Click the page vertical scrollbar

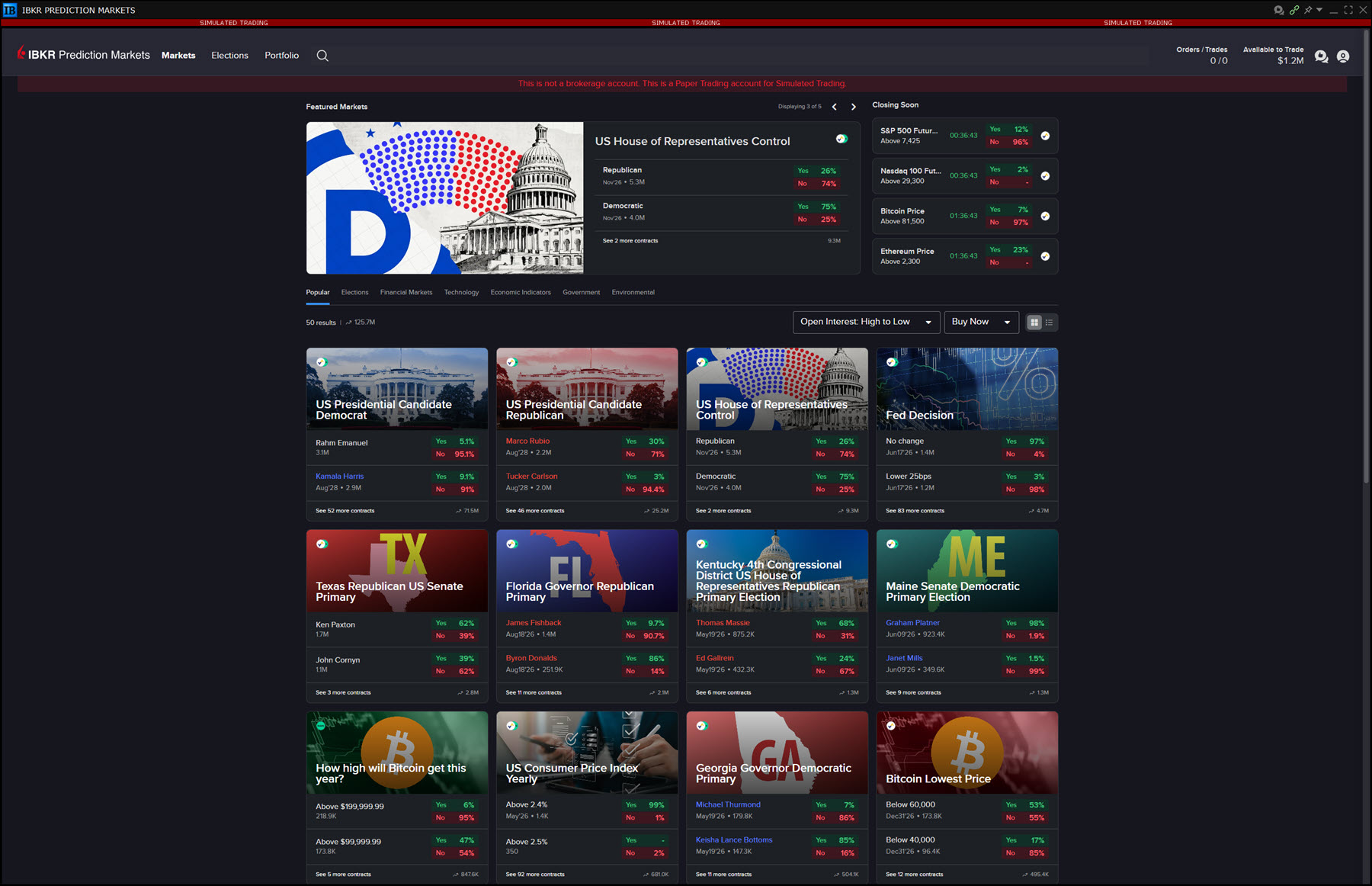tap(1366, 255)
